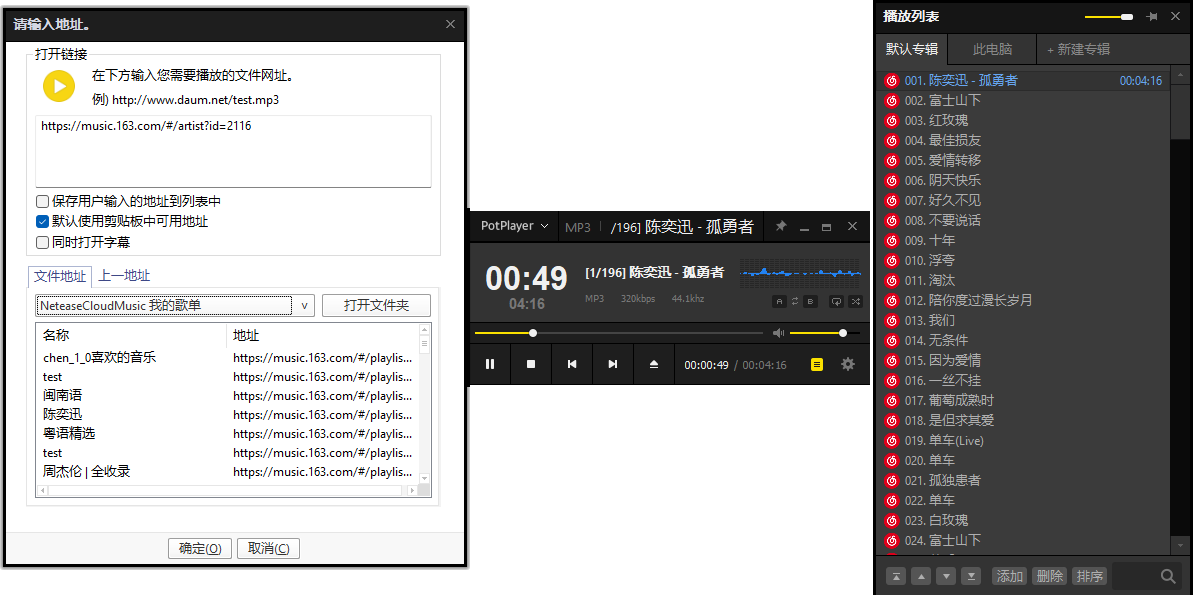The height and width of the screenshot is (595, 1193).
Task: Click the playback seek bar
Action: pos(619,332)
